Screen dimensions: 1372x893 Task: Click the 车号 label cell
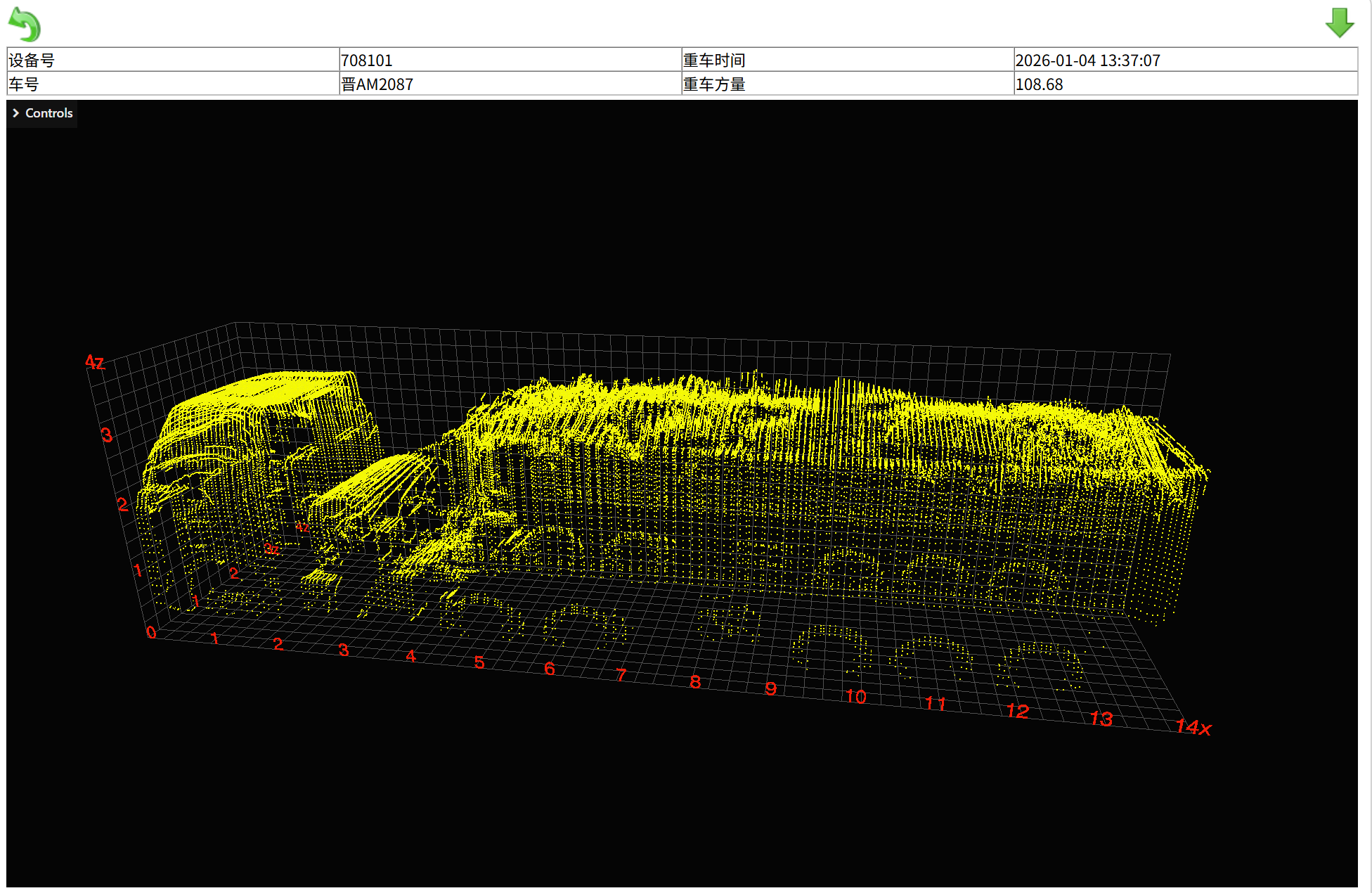24,84
